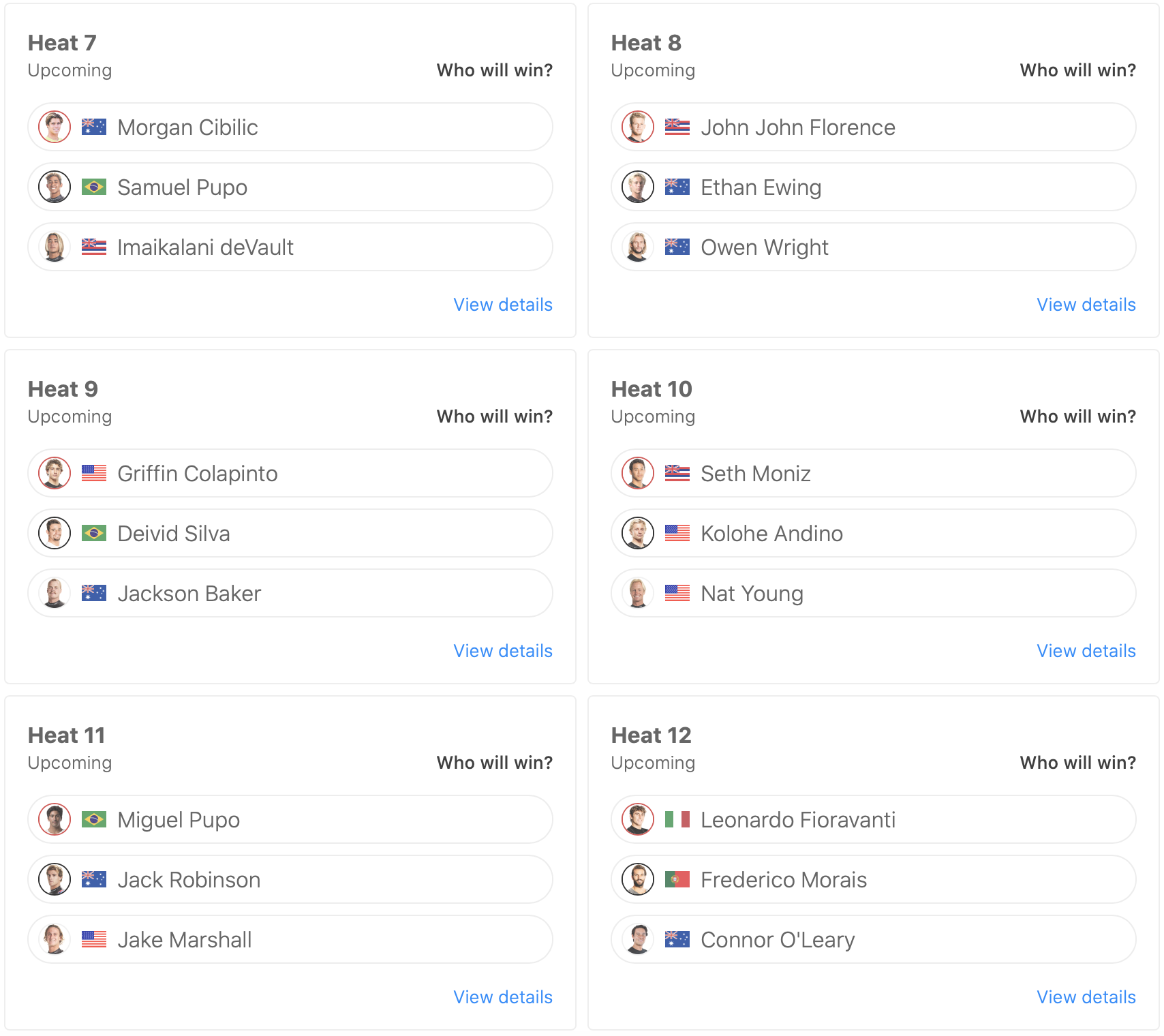Viewport: 1164px width, 1036px height.
Task: Click the Portugal flag beside Frederico Morais
Action: pos(677,879)
